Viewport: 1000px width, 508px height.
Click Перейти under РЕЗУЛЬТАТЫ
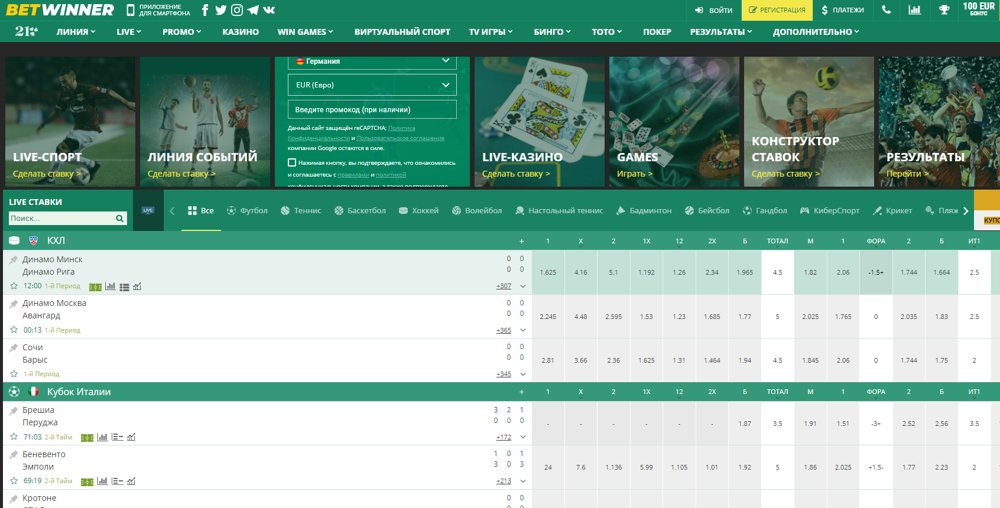pos(906,173)
